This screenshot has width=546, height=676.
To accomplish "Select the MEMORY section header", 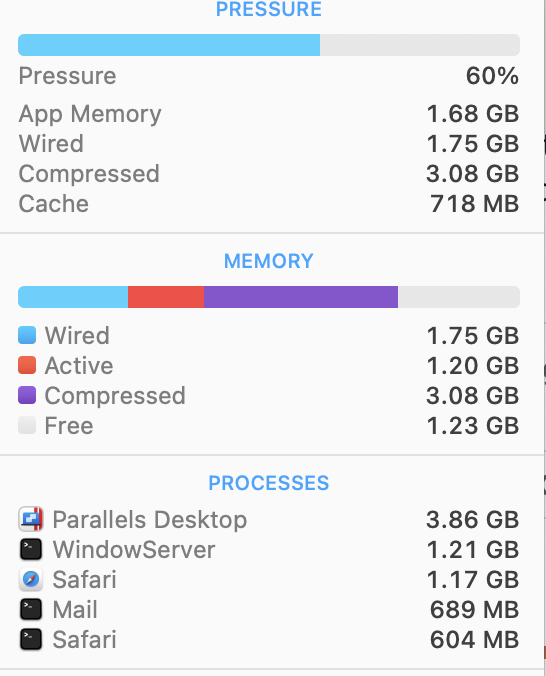I will click(x=269, y=261).
